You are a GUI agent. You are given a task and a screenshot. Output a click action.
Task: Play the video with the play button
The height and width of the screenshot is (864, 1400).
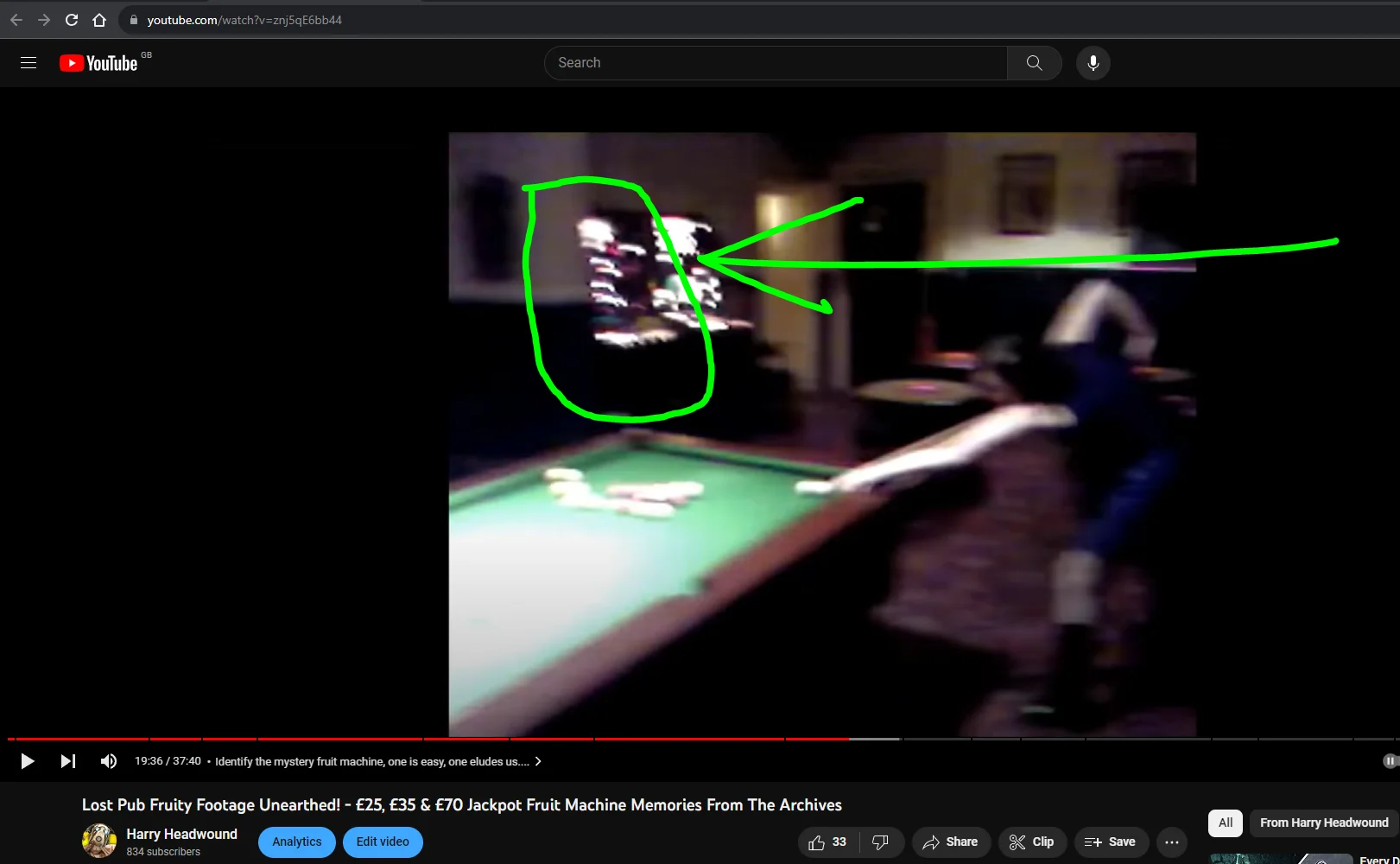pyautogui.click(x=27, y=761)
